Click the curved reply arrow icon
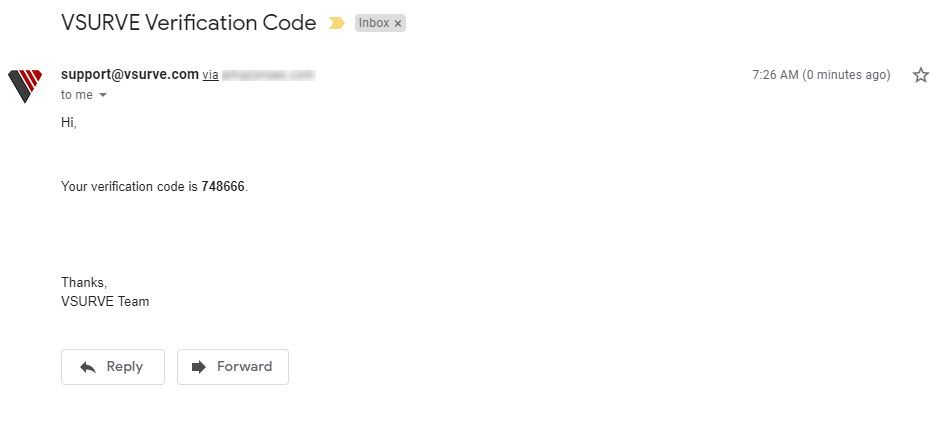The height and width of the screenshot is (425, 945). pyautogui.click(x=88, y=367)
